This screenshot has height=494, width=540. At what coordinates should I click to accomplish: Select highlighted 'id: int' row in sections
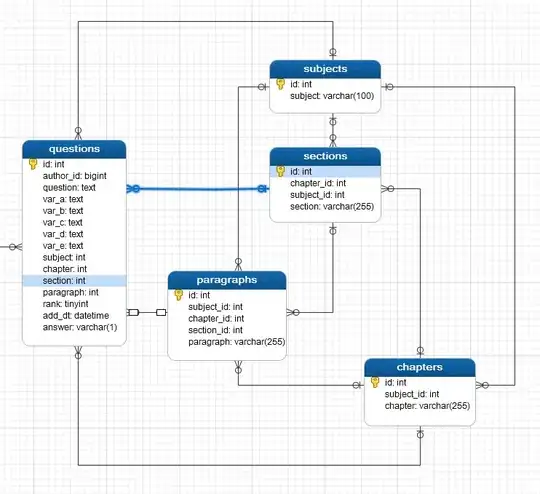[325, 172]
